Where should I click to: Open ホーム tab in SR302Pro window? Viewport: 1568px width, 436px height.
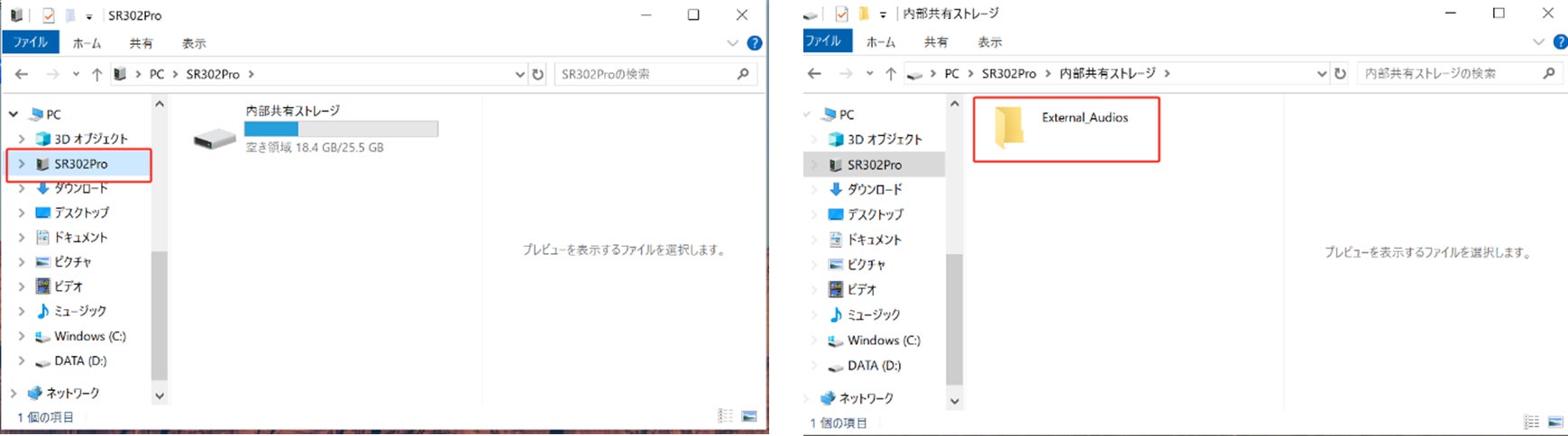coord(87,43)
